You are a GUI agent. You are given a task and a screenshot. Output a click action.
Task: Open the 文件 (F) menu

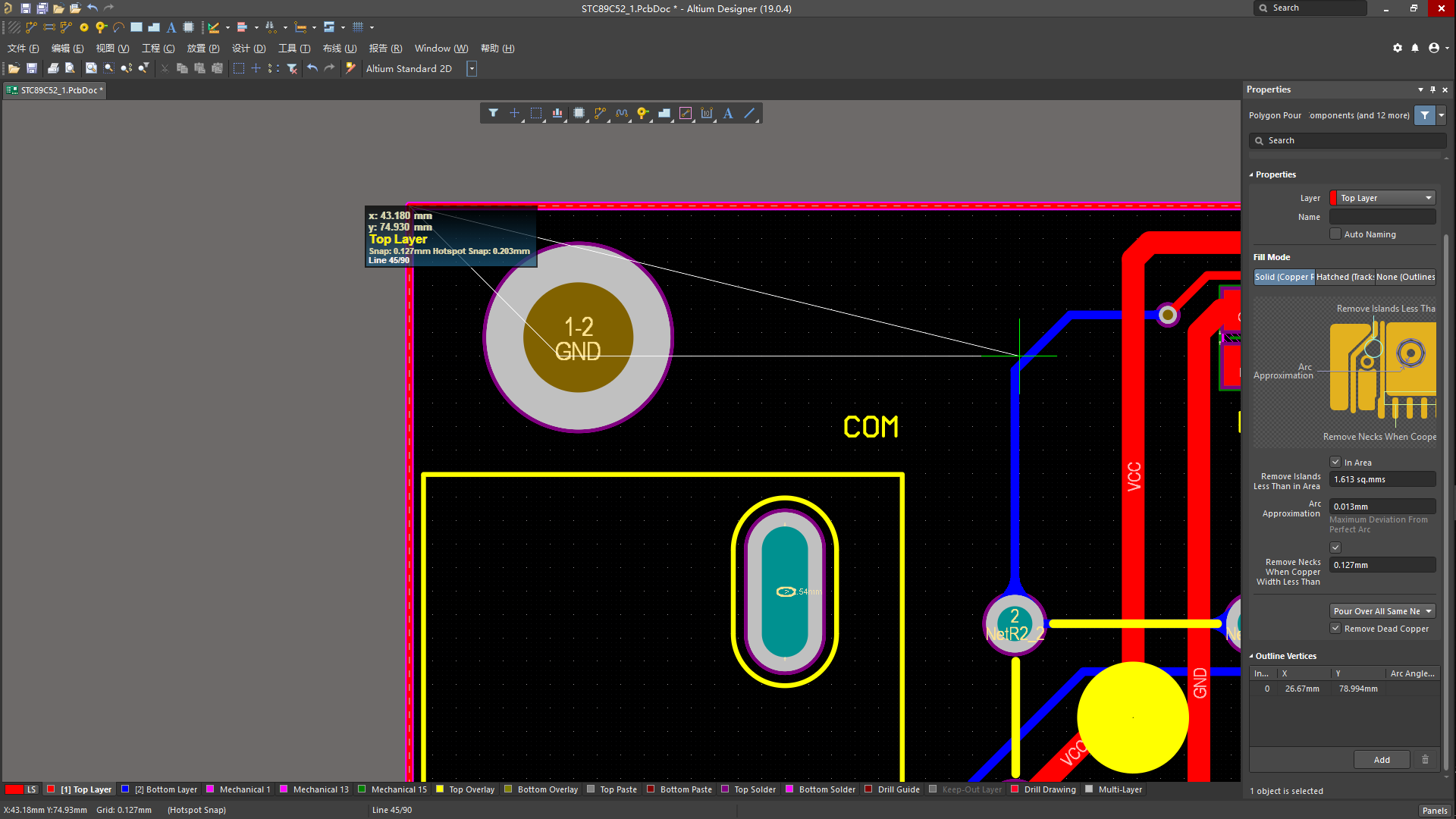click(23, 49)
